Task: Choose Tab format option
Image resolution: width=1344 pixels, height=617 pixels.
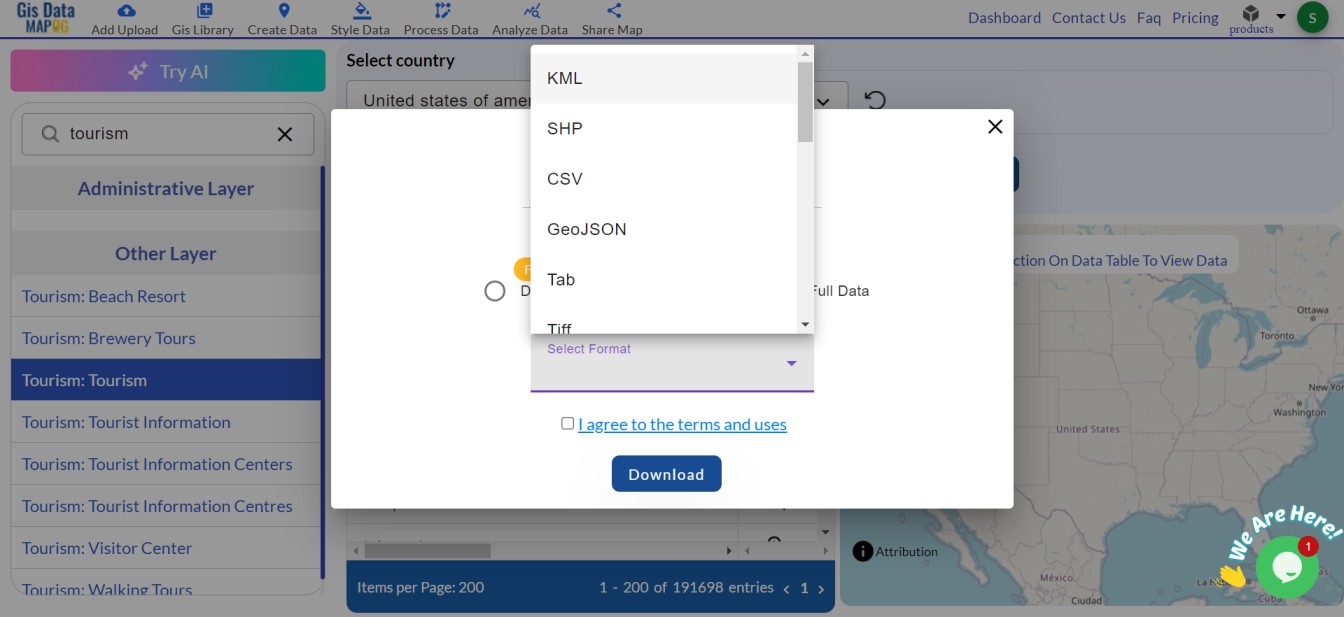Action: click(x=664, y=279)
